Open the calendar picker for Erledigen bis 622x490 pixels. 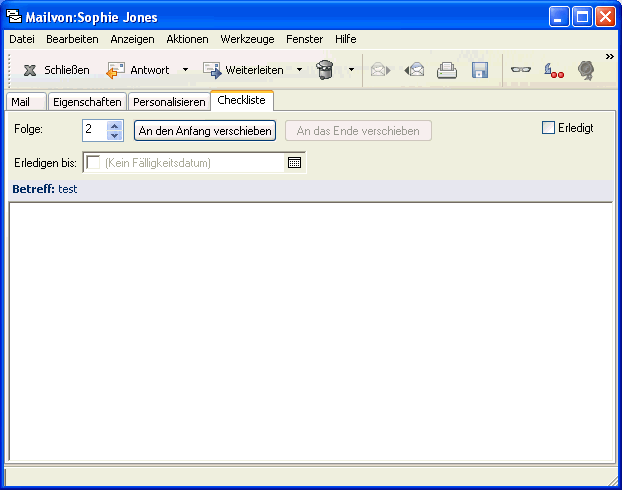[x=294, y=162]
